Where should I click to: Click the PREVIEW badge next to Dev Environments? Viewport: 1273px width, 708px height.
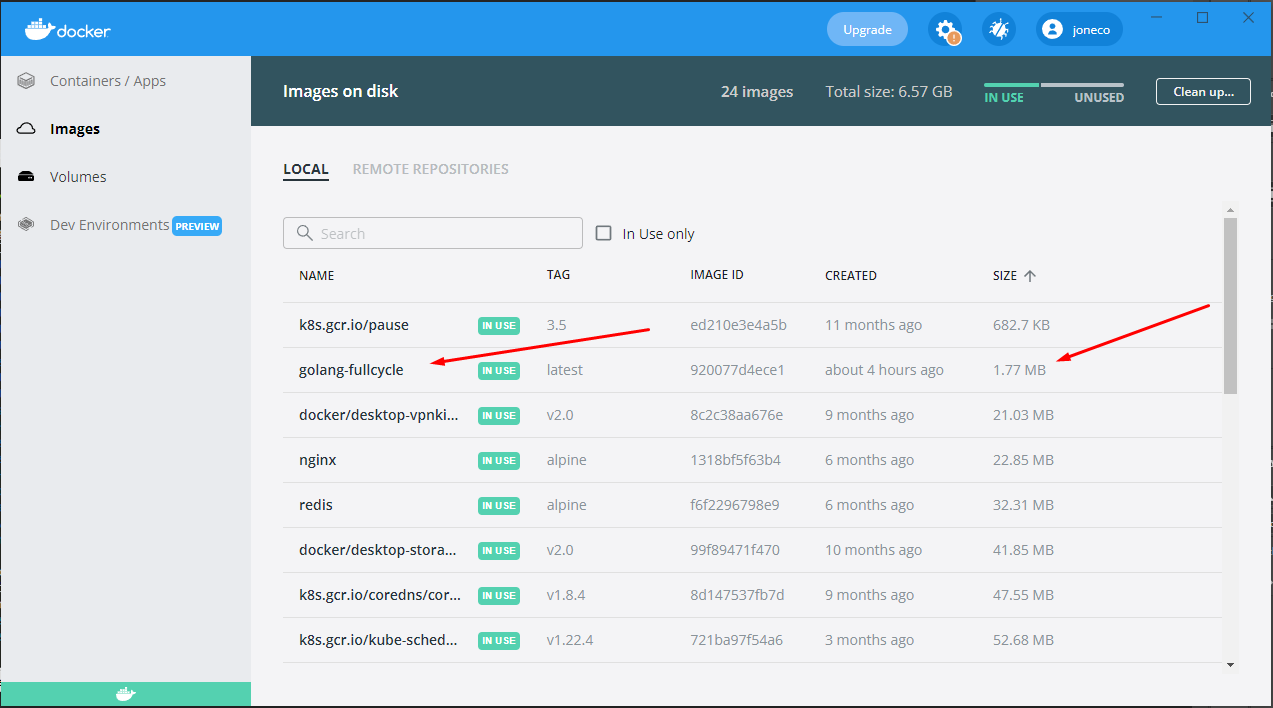[197, 226]
